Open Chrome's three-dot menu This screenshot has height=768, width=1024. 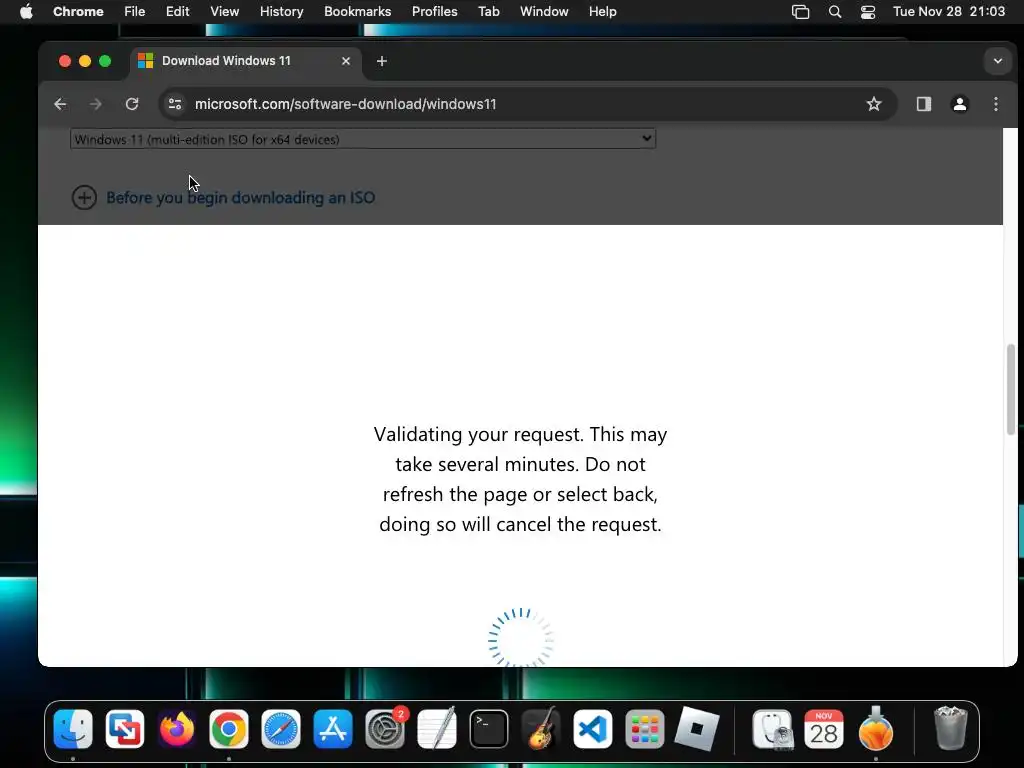click(995, 104)
